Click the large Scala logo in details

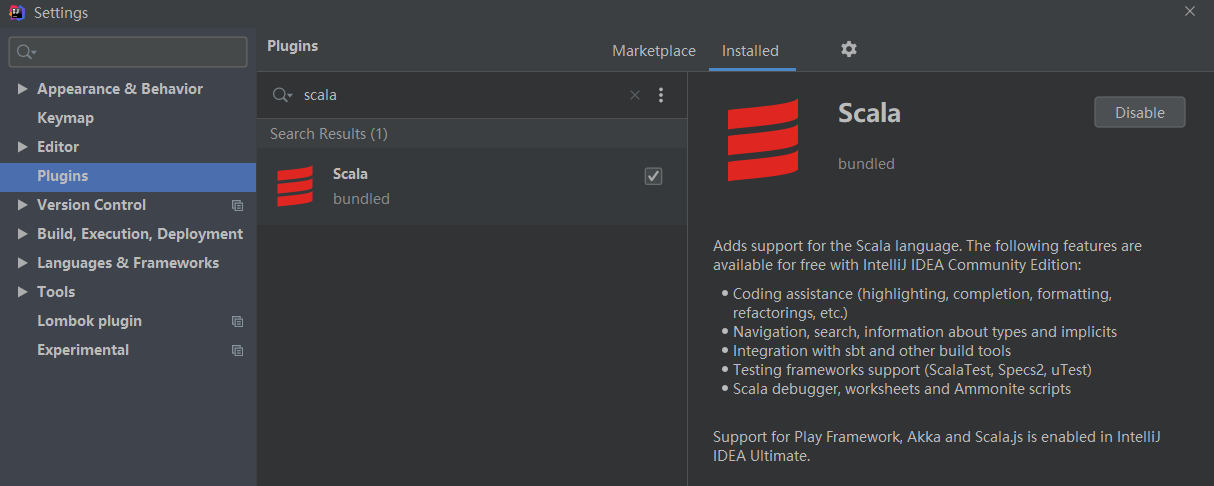(x=763, y=140)
